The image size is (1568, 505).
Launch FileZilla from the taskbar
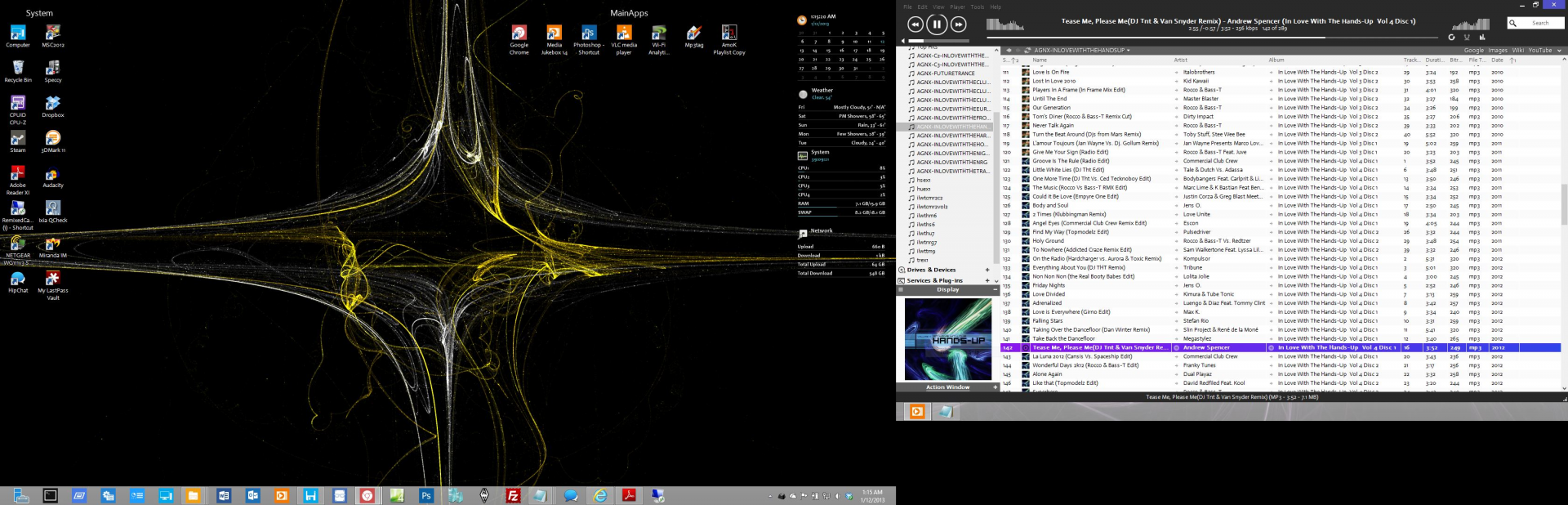point(513,496)
